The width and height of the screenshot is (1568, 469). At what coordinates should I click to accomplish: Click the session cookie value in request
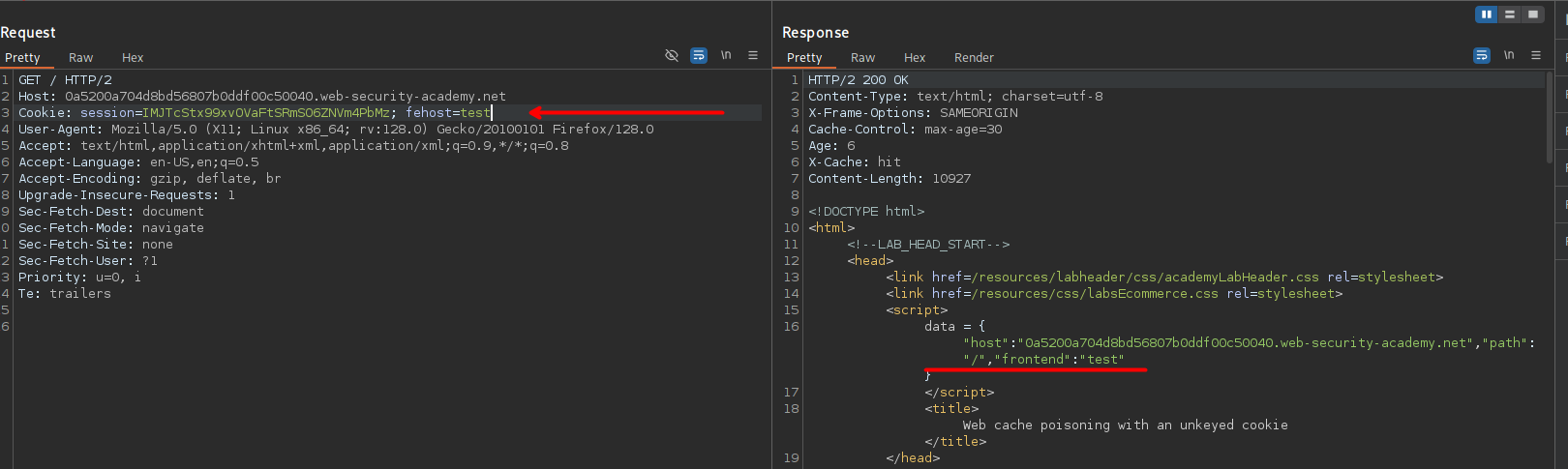tap(266, 113)
